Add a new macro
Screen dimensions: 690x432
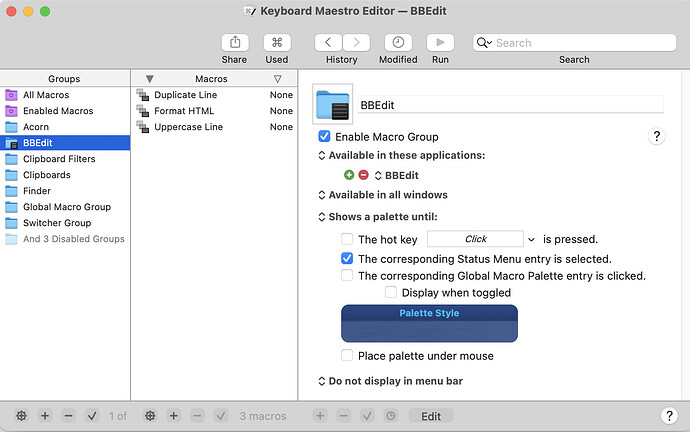(x=174, y=416)
